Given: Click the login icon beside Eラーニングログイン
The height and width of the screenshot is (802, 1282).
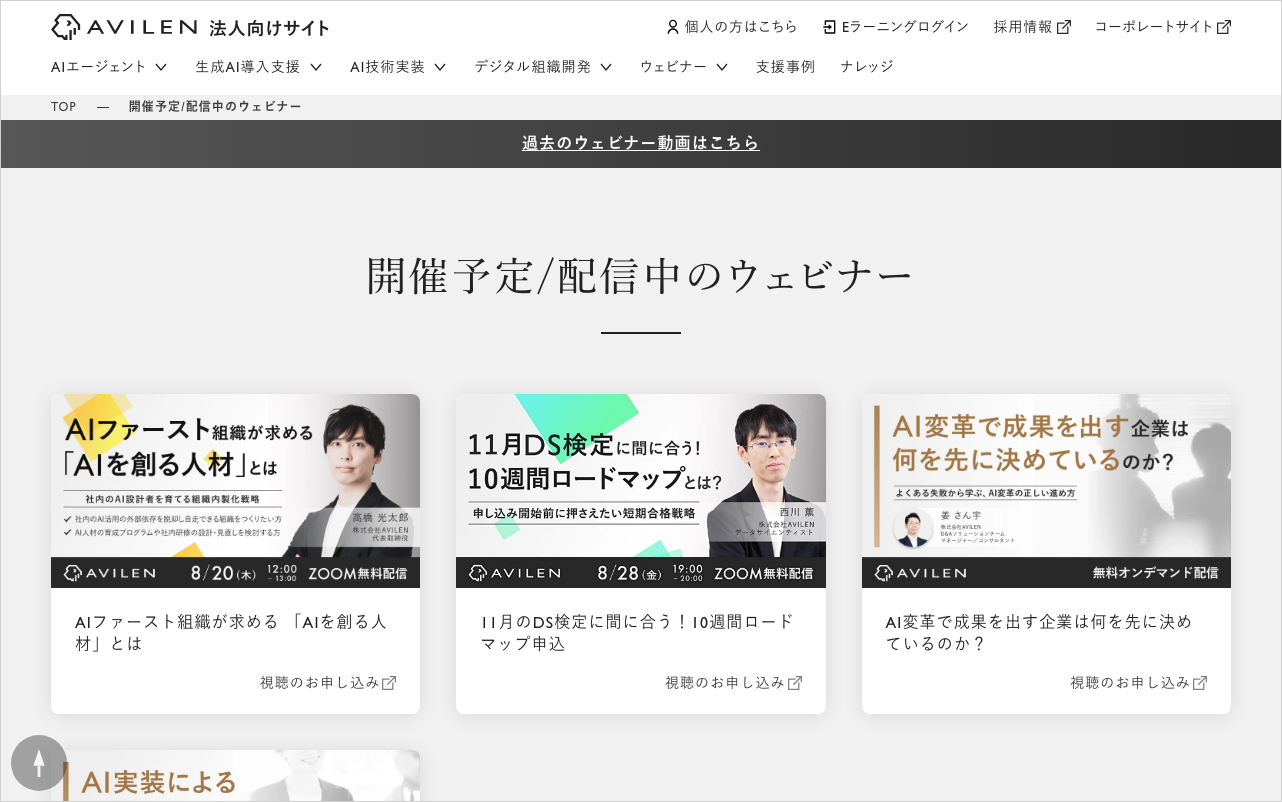Looking at the screenshot, I should pyautogui.click(x=830, y=27).
